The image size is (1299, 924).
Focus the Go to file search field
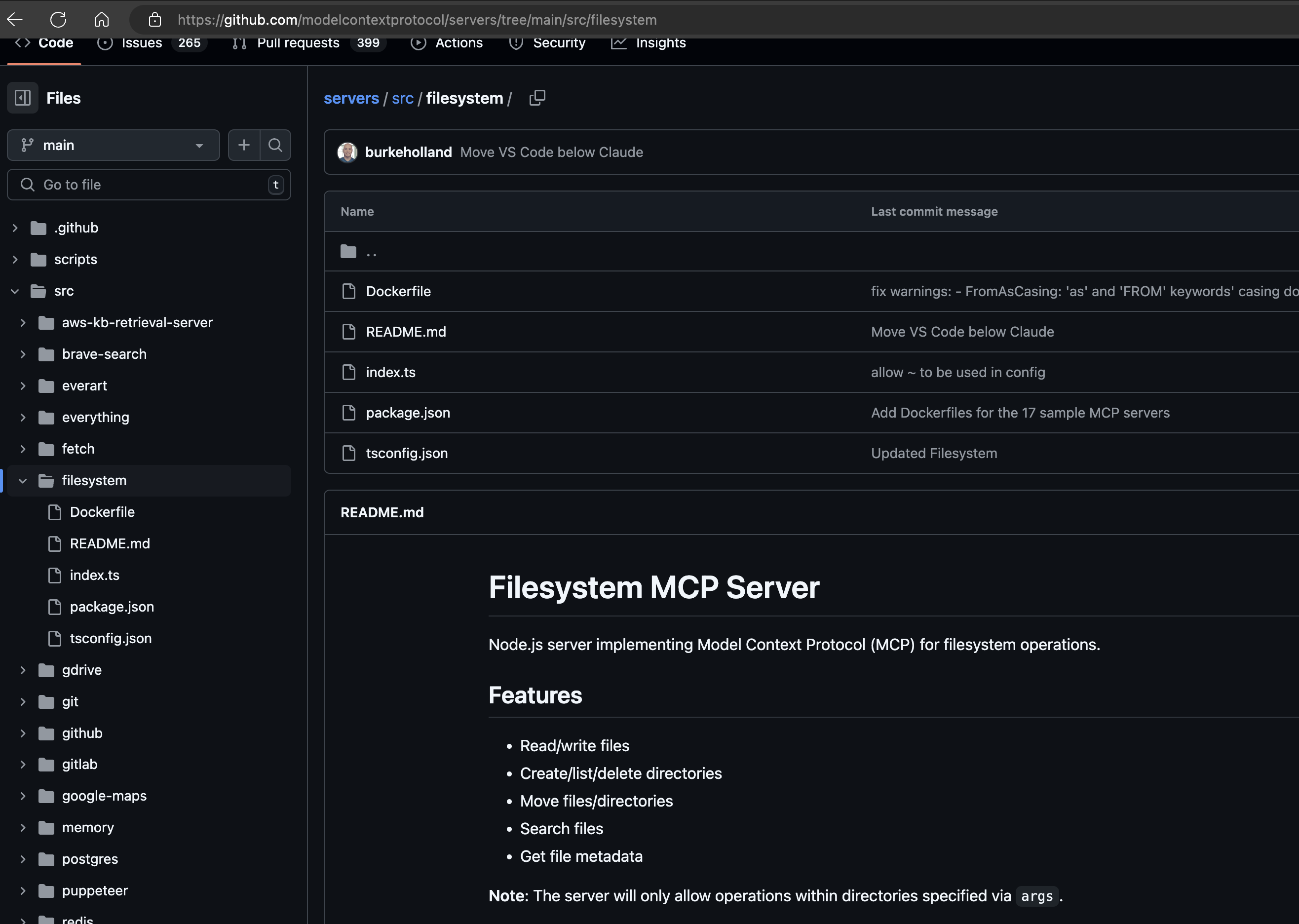[149, 184]
